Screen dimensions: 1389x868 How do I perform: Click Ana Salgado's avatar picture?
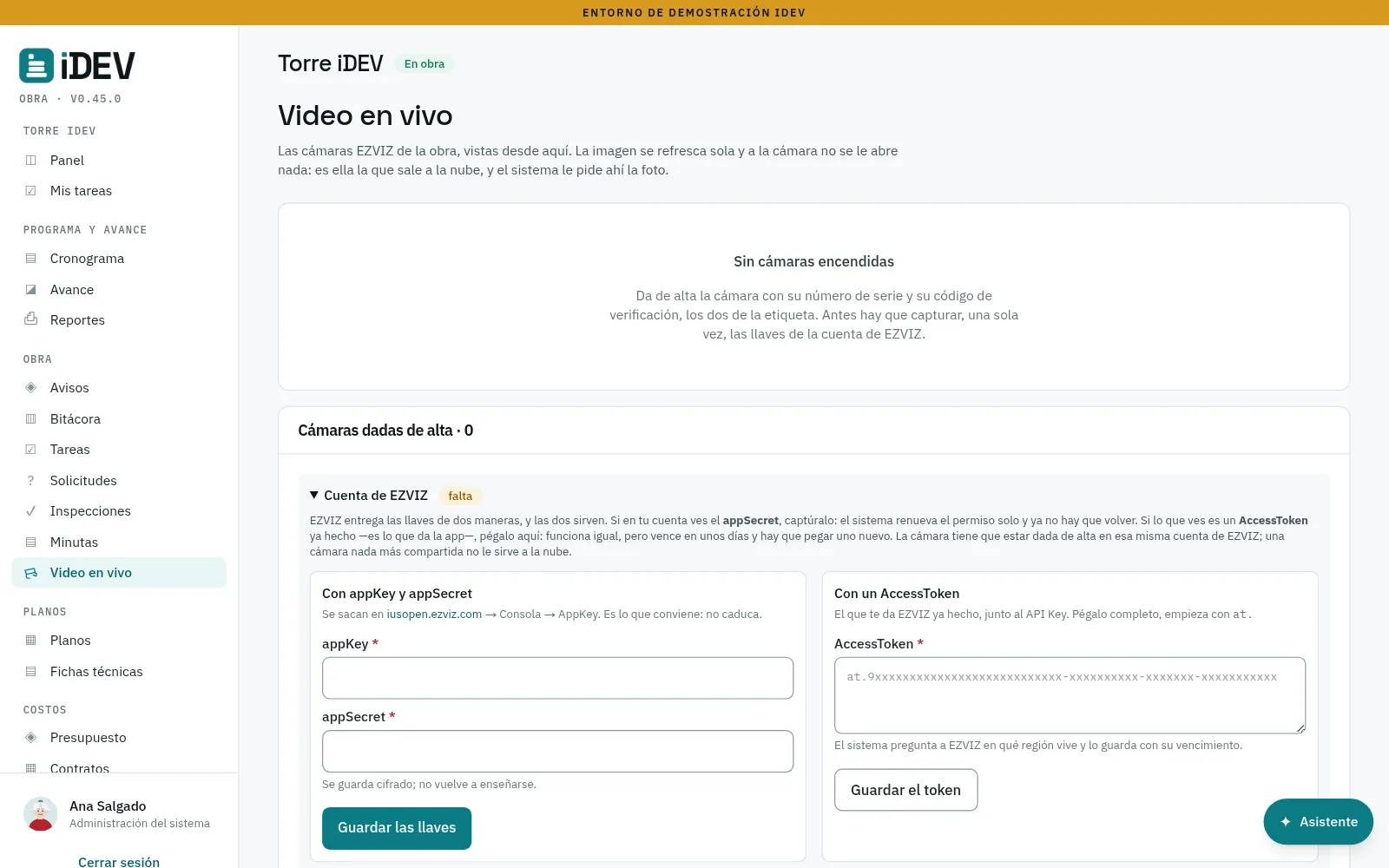(41, 814)
